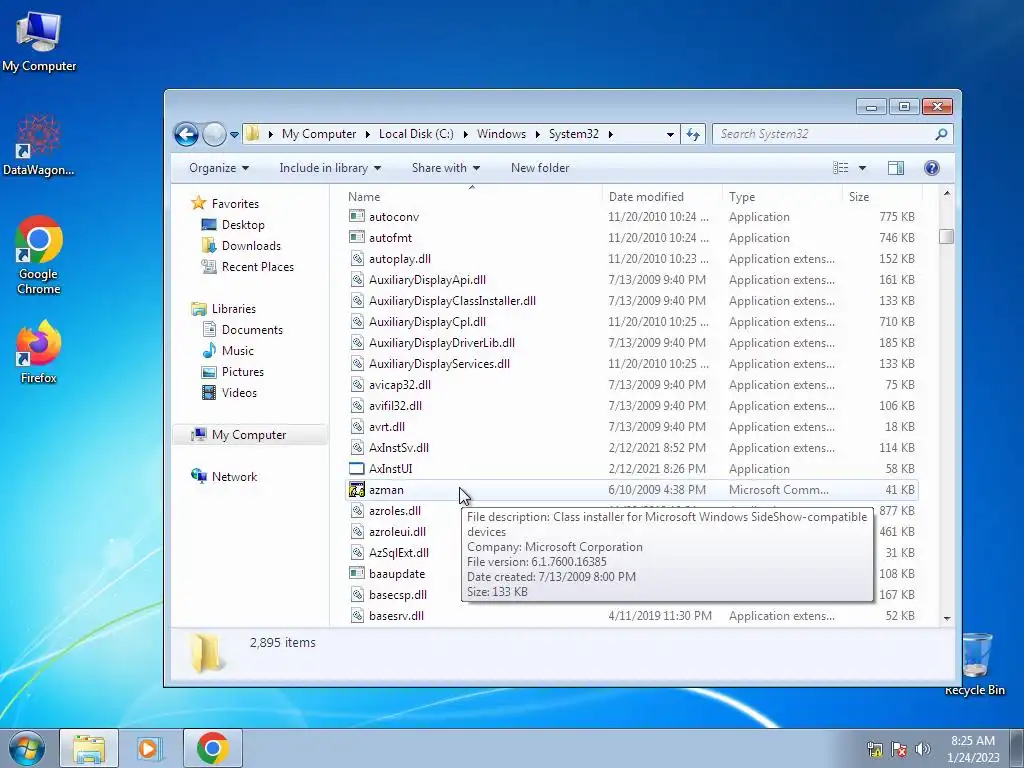Select the autofmt application icon
1024x768 pixels.
[x=357, y=237]
